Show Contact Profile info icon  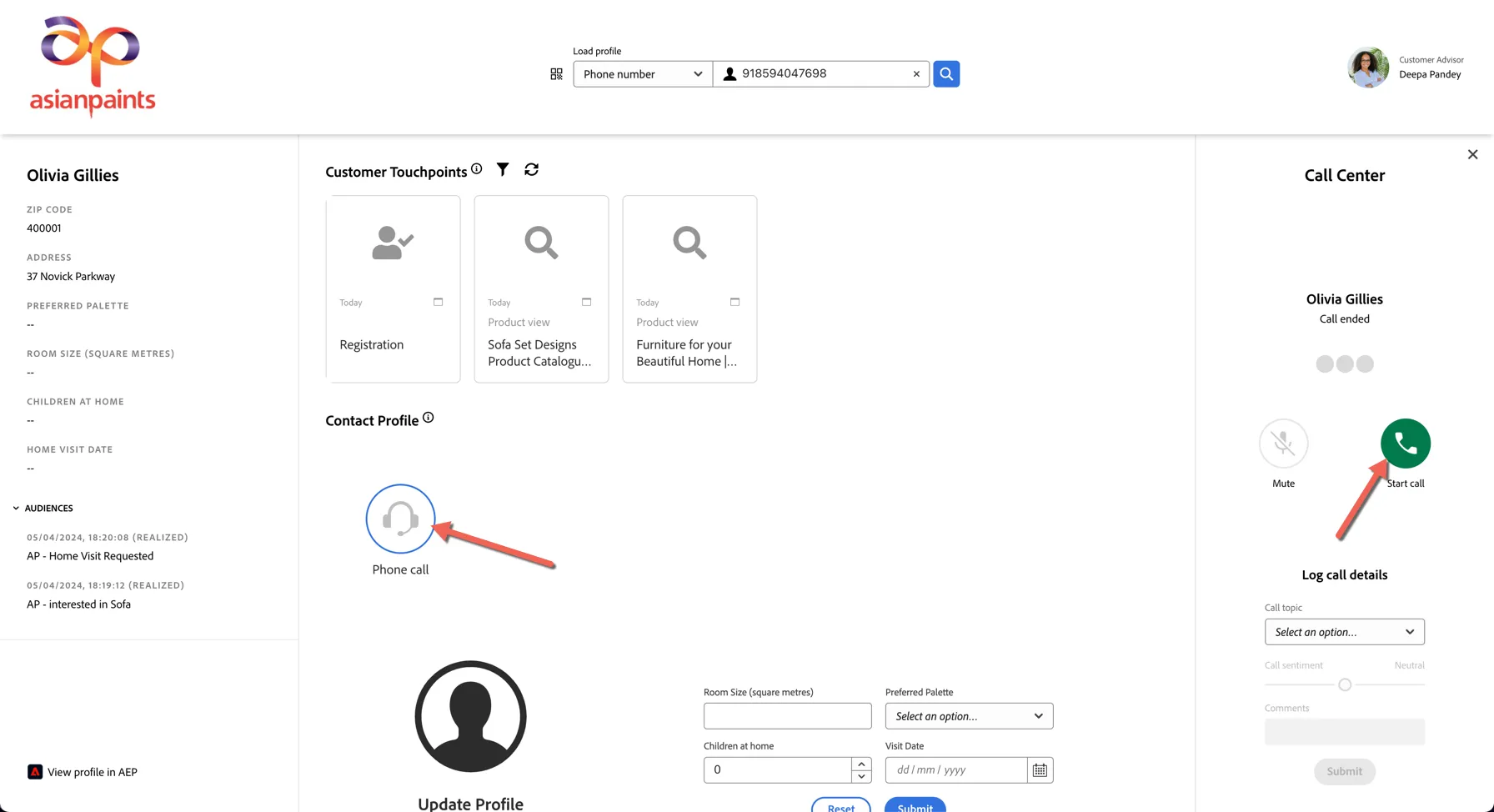click(428, 418)
